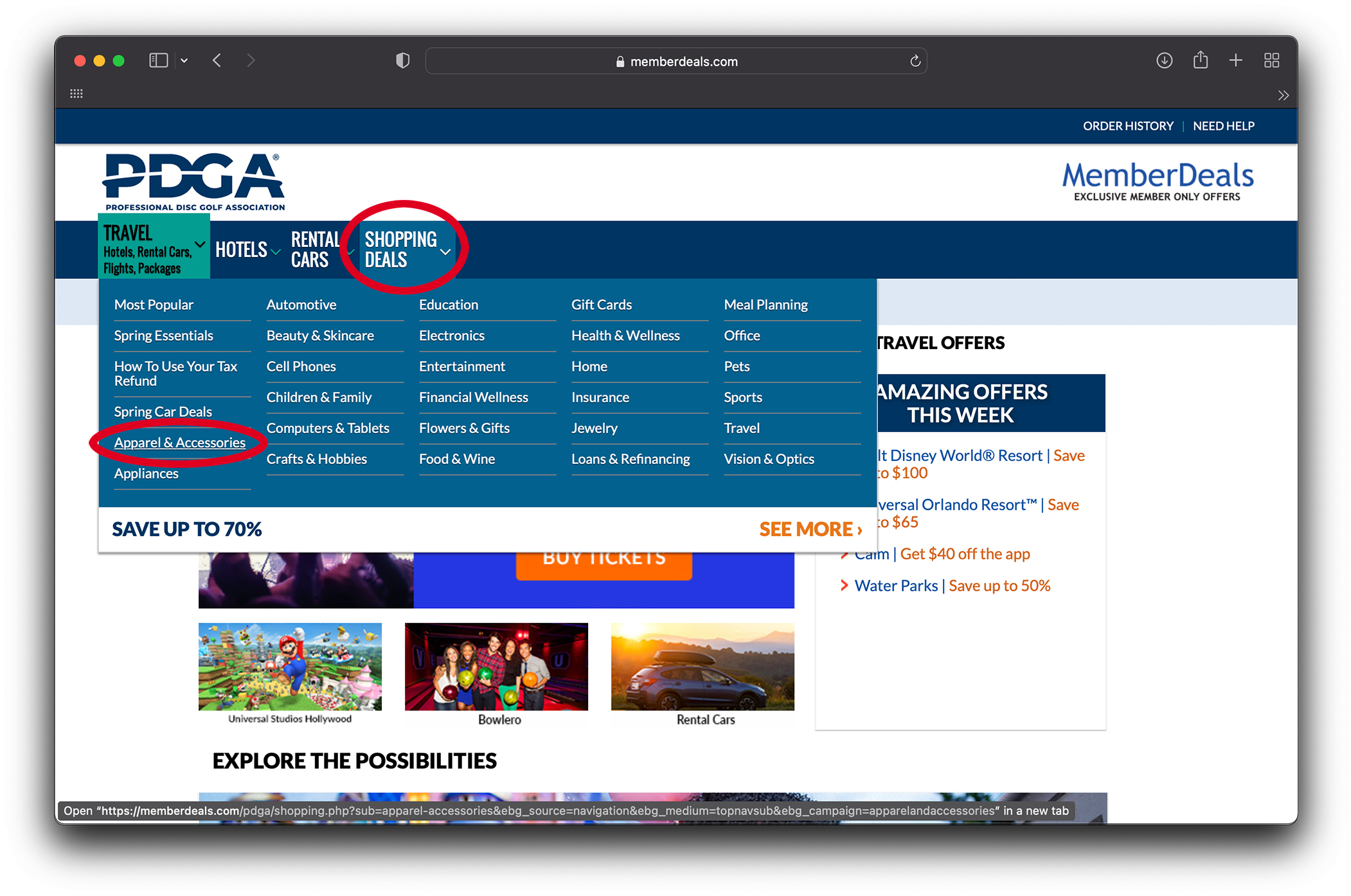
Task: Open Sports category
Action: pyautogui.click(x=743, y=397)
